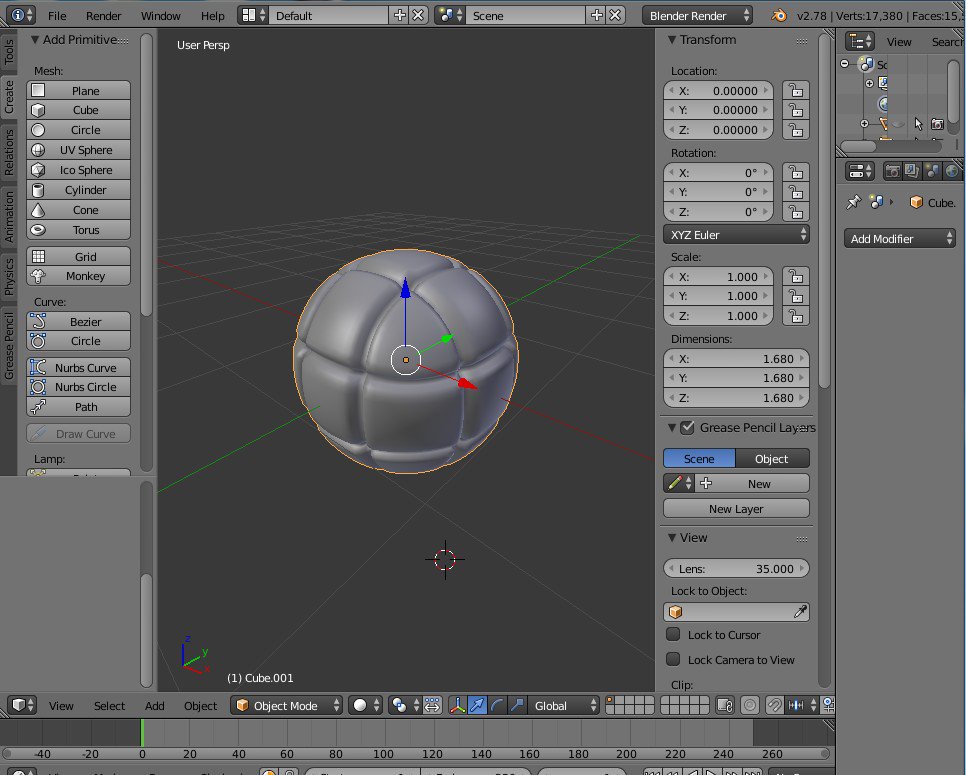Click the Blender info editor type icon

(x=22, y=15)
